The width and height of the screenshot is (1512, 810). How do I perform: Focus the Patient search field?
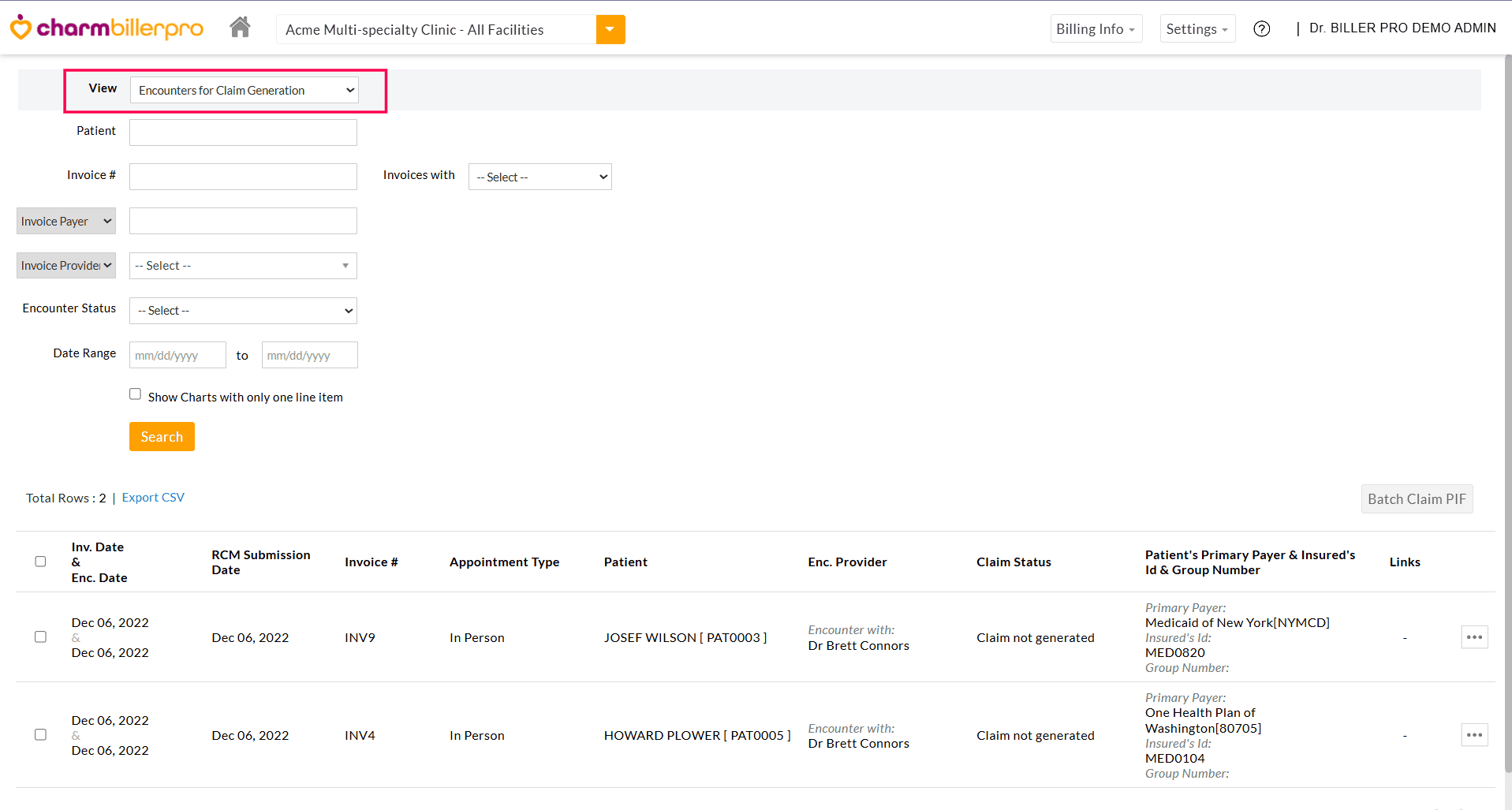coord(243,132)
